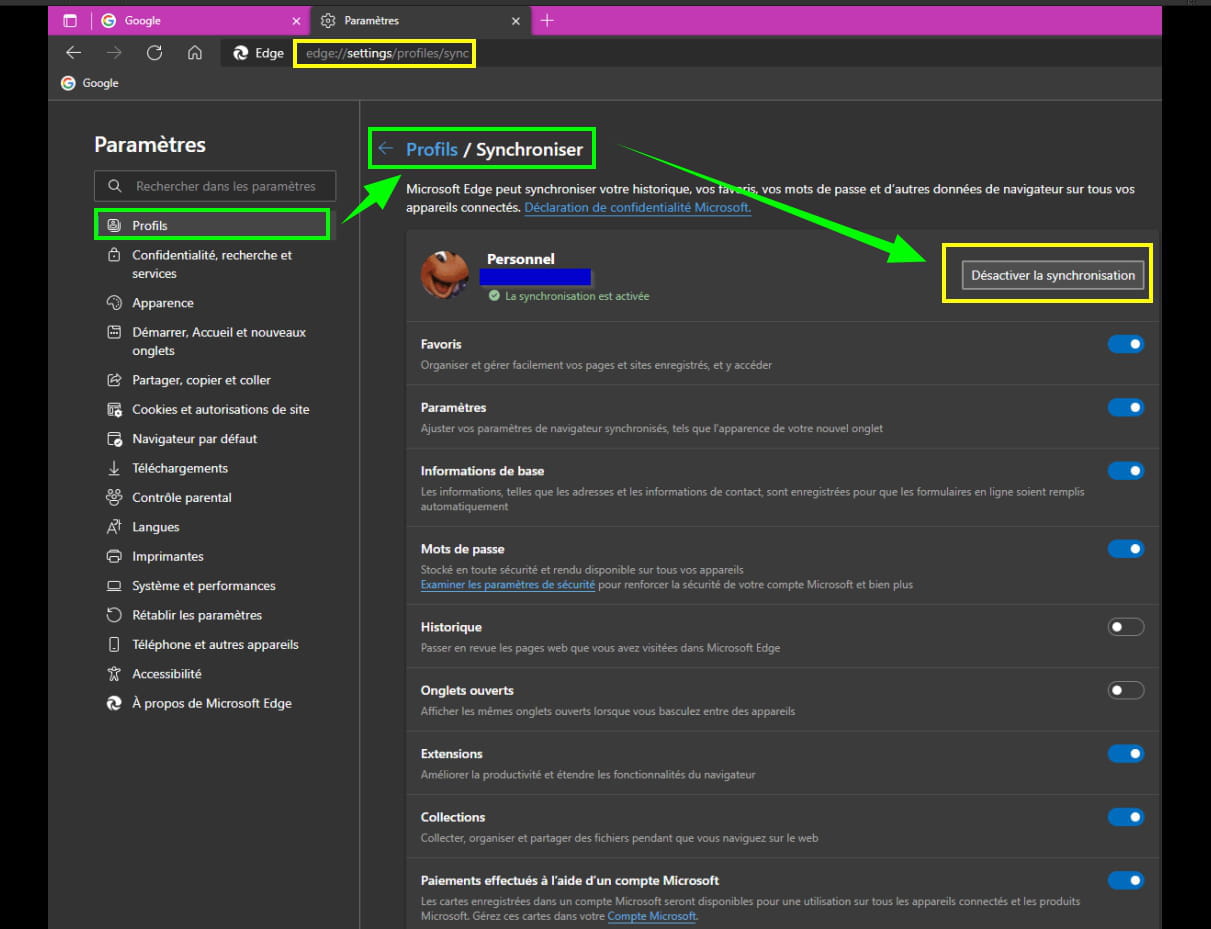The width and height of the screenshot is (1211, 929).
Task: Click the Téléchargements download icon
Action: point(114,468)
